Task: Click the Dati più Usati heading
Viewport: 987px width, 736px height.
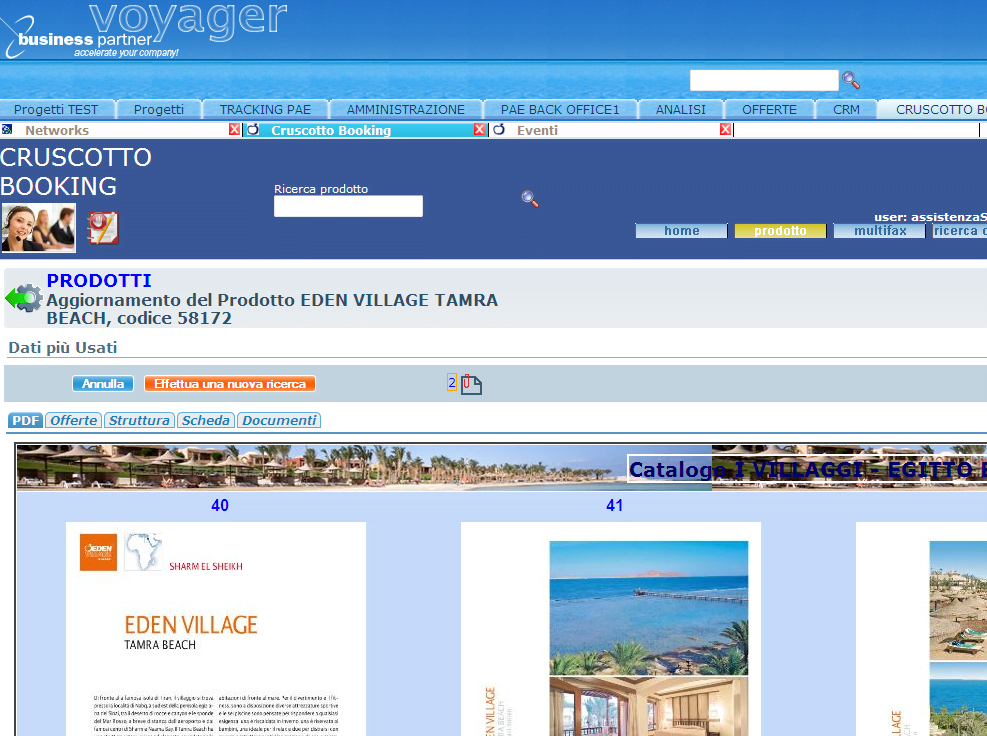Action: point(62,348)
